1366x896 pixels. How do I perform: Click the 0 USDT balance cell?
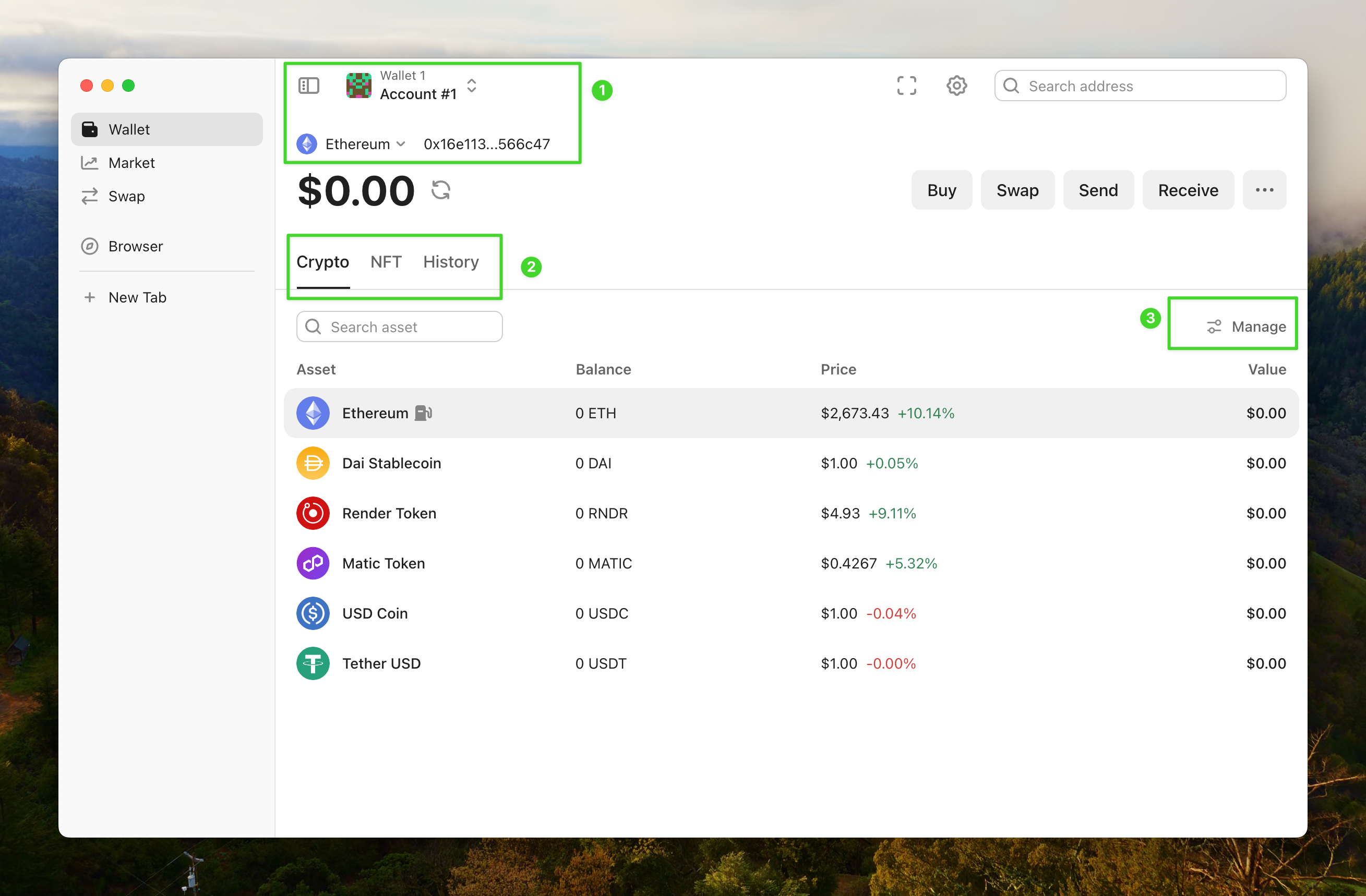[601, 664]
